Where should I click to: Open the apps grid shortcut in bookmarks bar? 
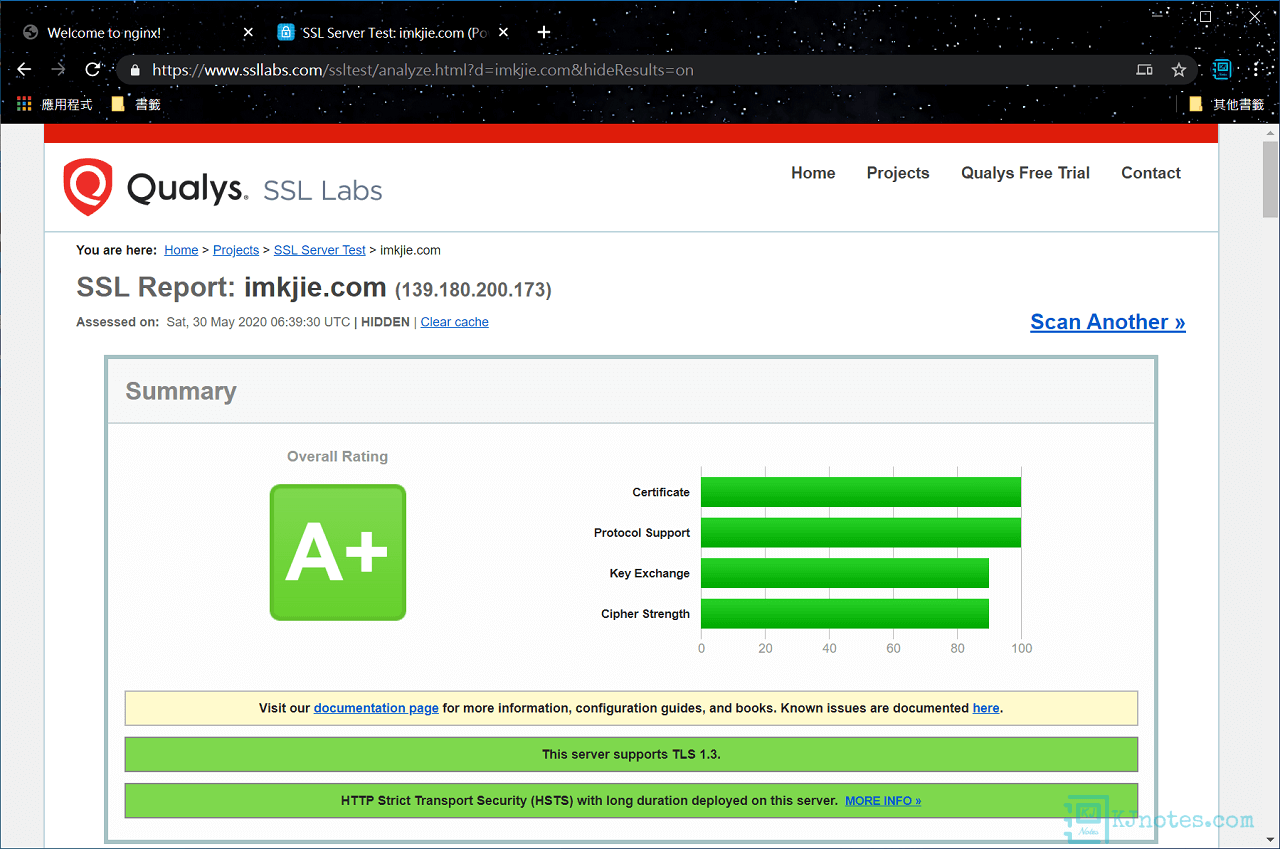(x=25, y=104)
